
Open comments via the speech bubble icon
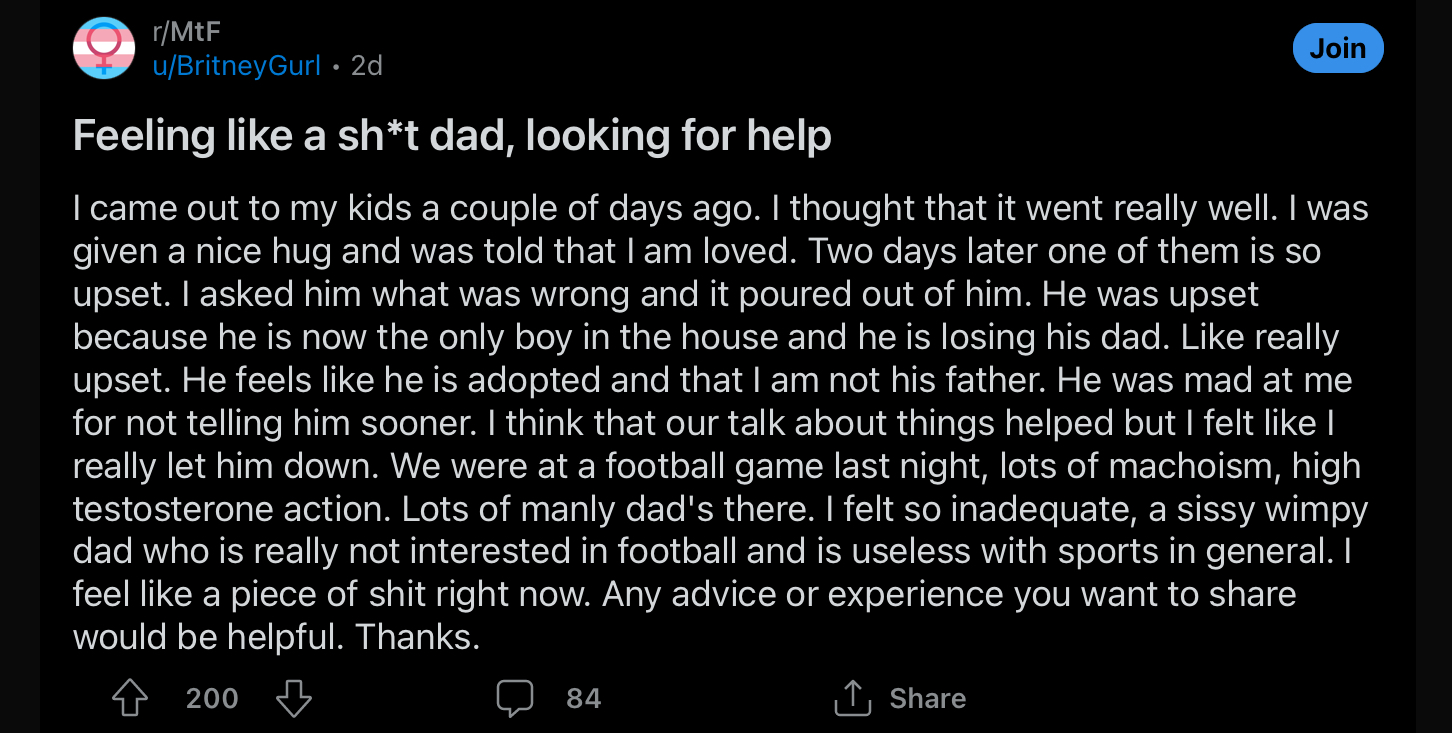point(515,698)
